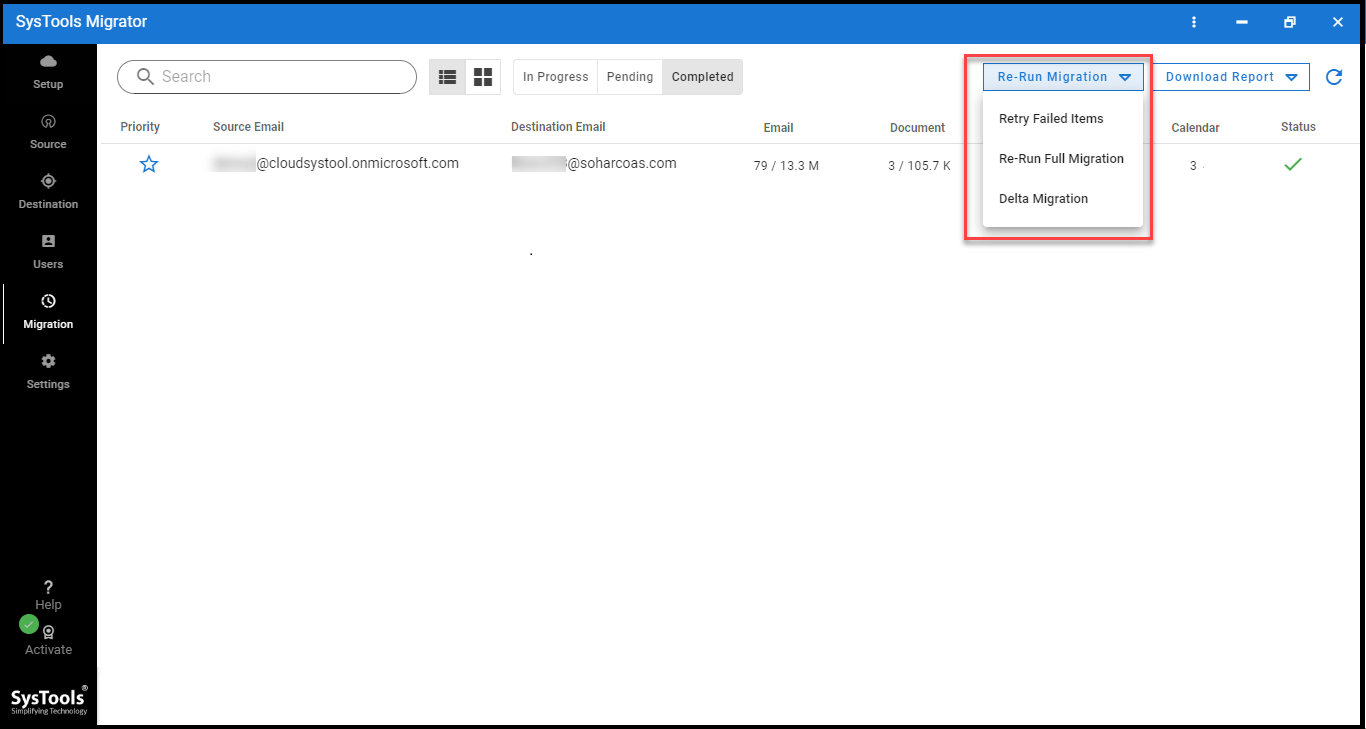
Task: Select the Migration section in sidebar
Action: point(48,312)
